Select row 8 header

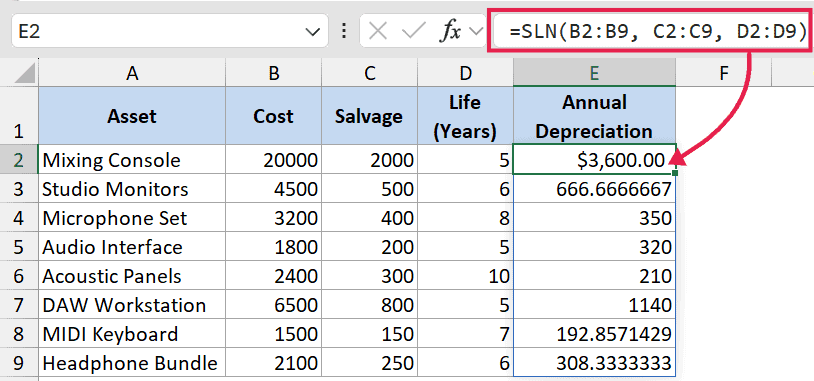tap(19, 333)
